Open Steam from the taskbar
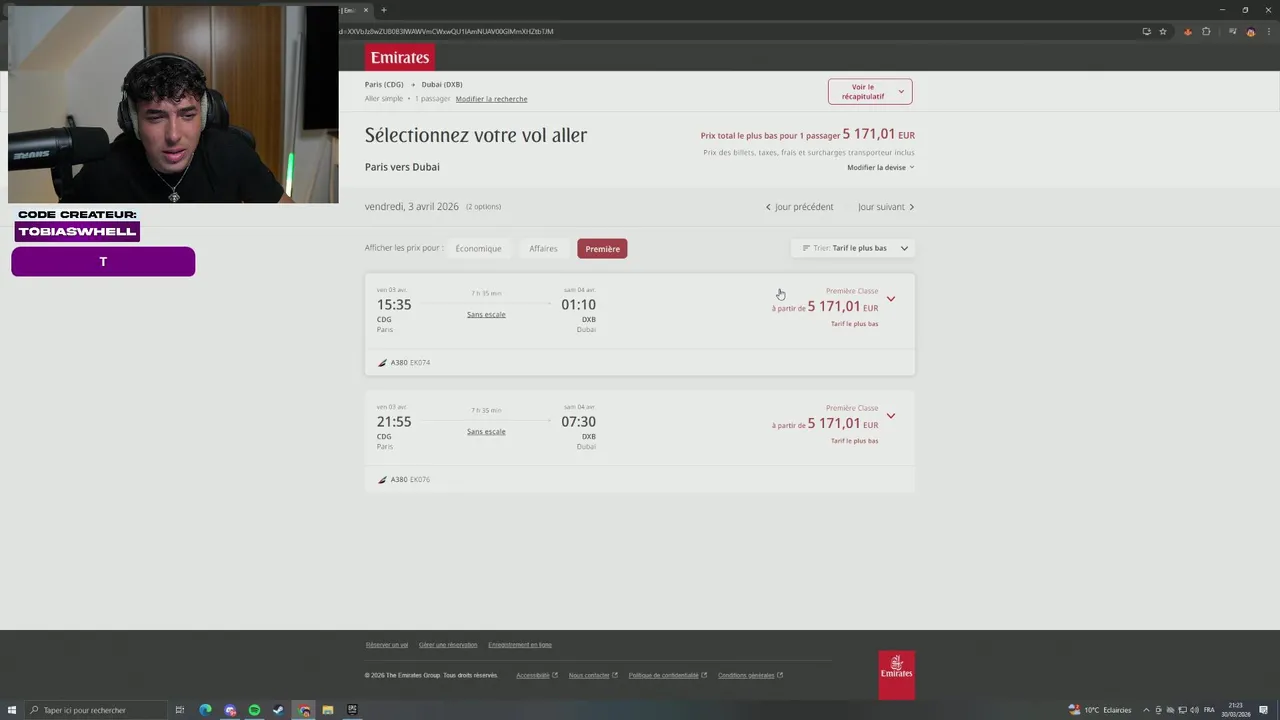1280x720 pixels. point(278,710)
